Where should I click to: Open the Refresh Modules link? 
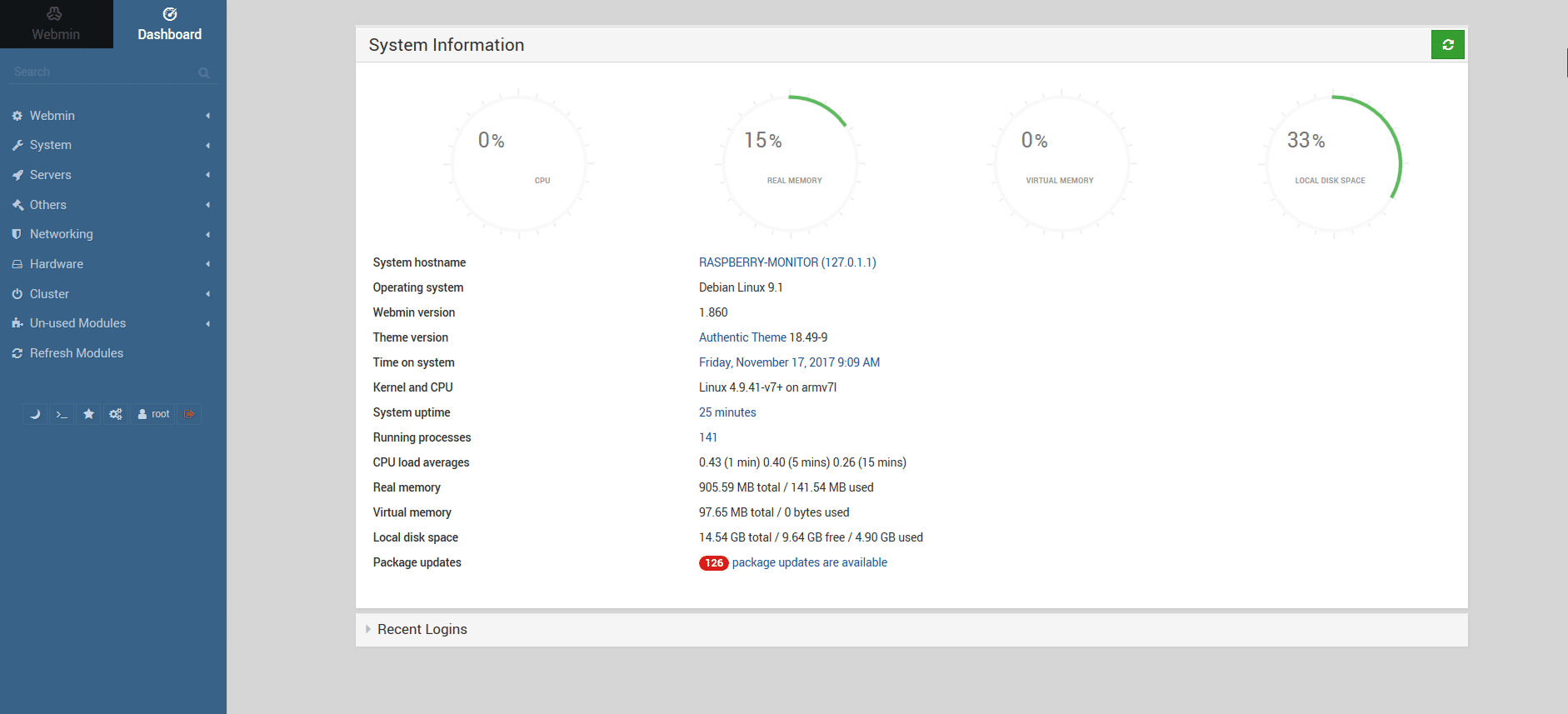click(77, 353)
